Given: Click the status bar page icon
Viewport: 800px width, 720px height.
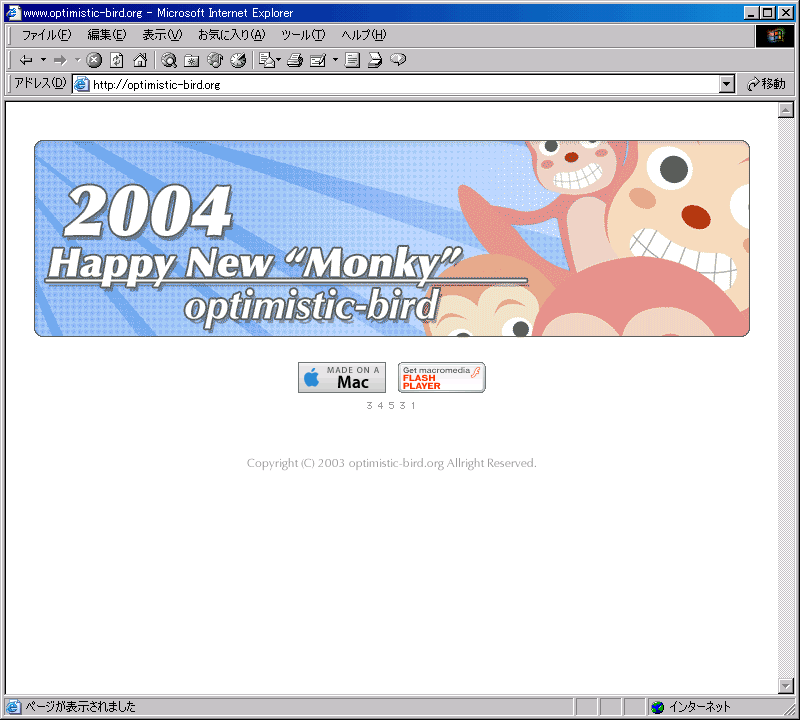Looking at the screenshot, I should pyautogui.click(x=13, y=707).
